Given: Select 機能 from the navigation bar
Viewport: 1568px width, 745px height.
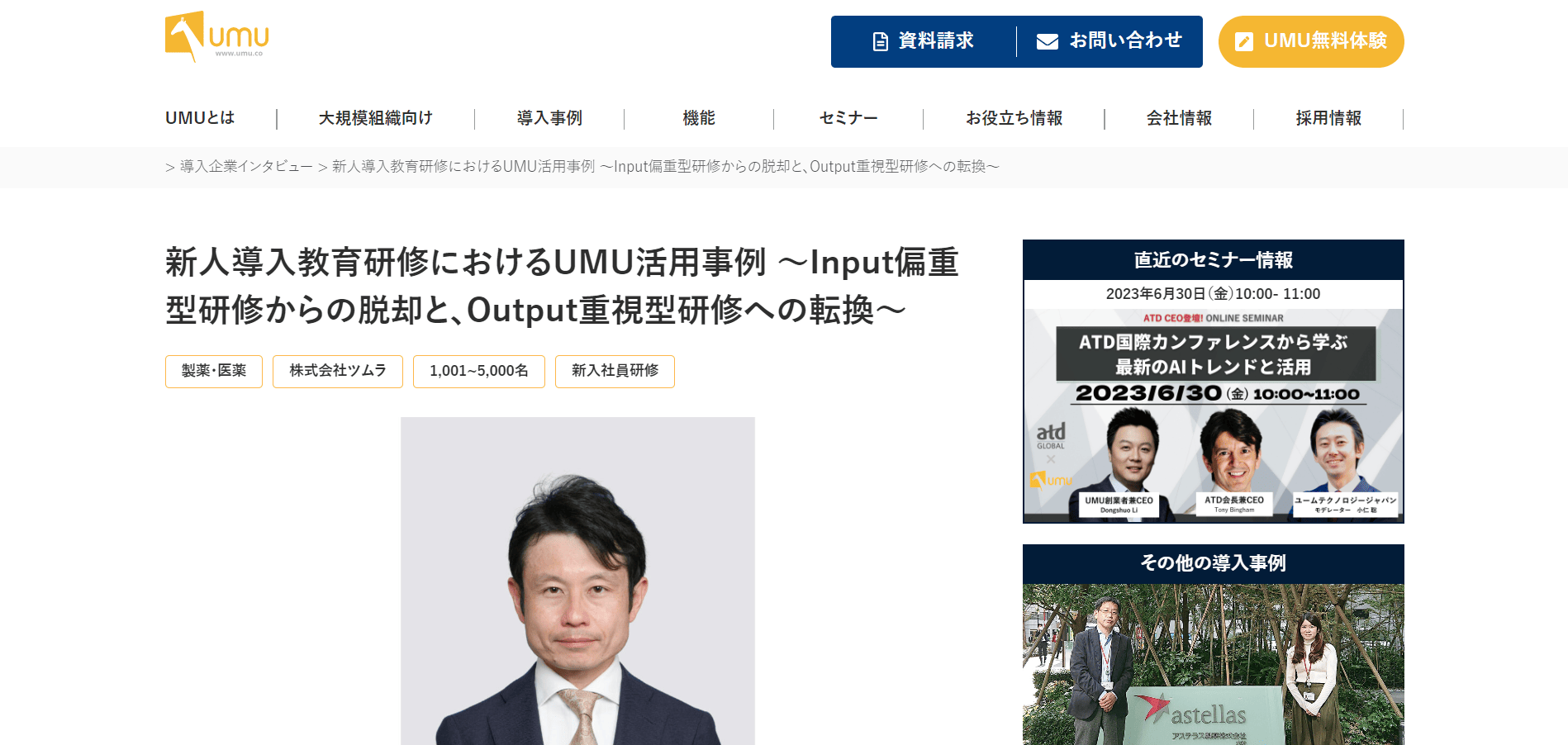Looking at the screenshot, I should click(699, 118).
